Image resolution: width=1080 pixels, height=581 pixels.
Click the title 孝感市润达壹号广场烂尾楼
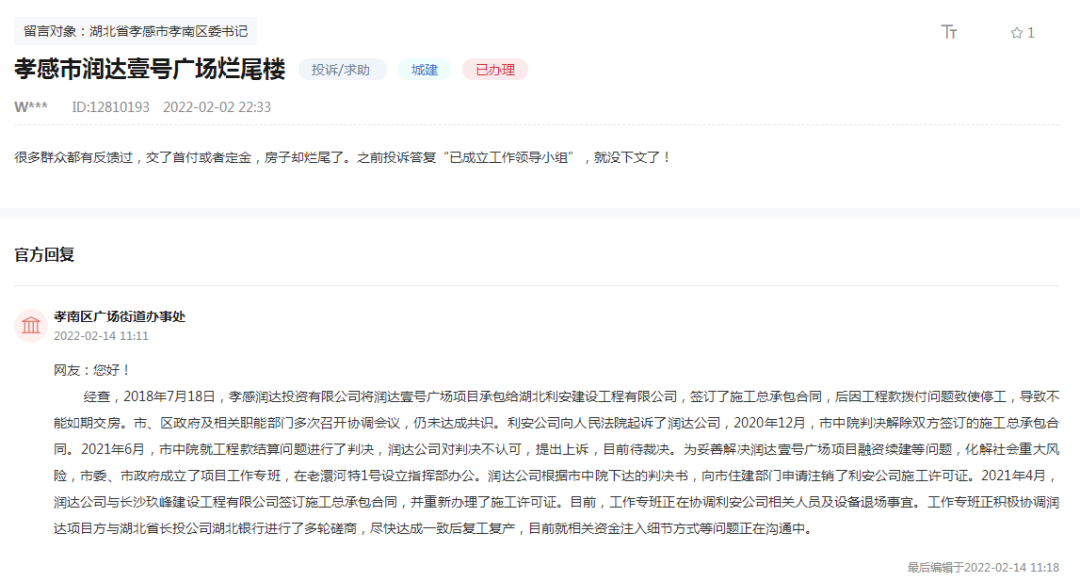[149, 69]
